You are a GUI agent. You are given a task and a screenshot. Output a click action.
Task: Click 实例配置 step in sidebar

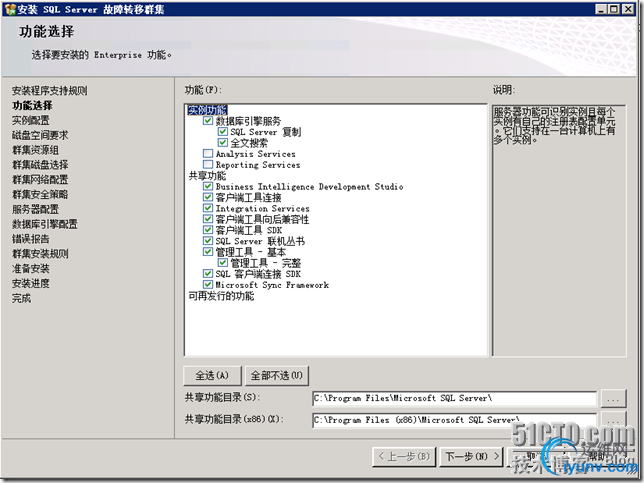(30, 120)
